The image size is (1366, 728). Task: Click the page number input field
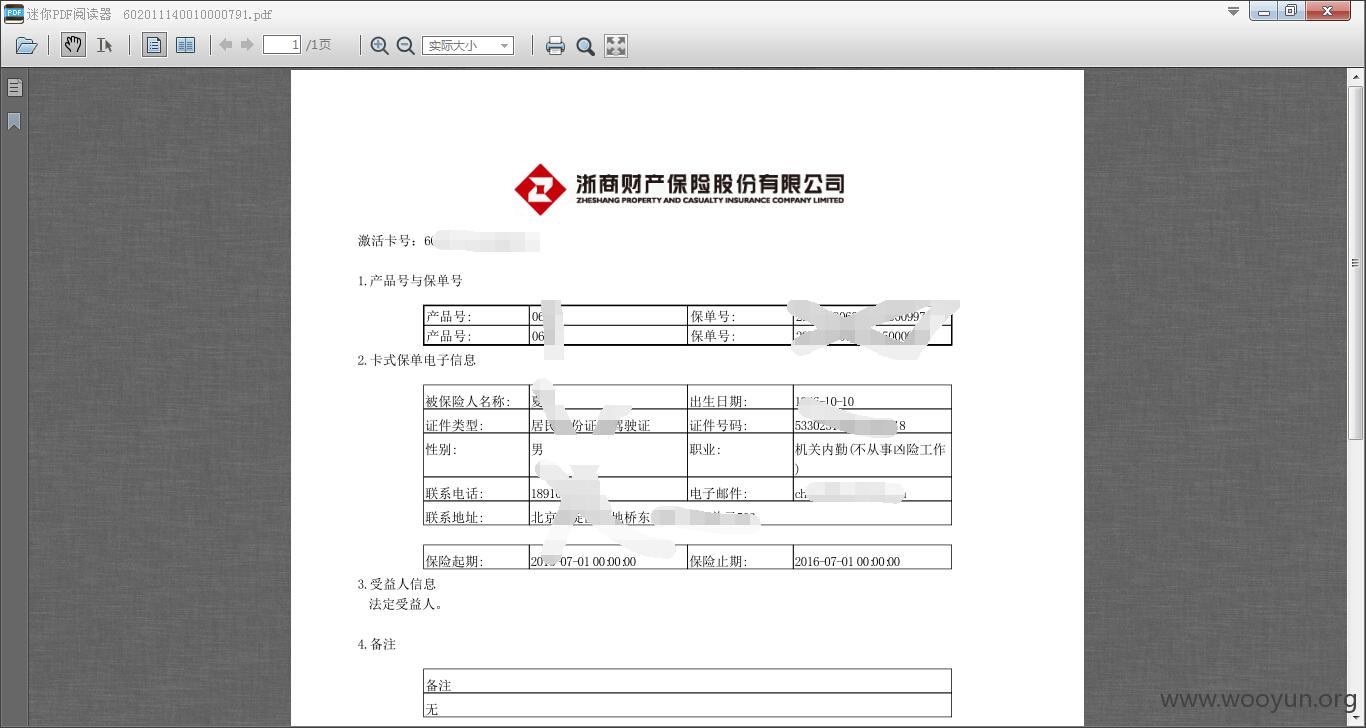(x=282, y=45)
